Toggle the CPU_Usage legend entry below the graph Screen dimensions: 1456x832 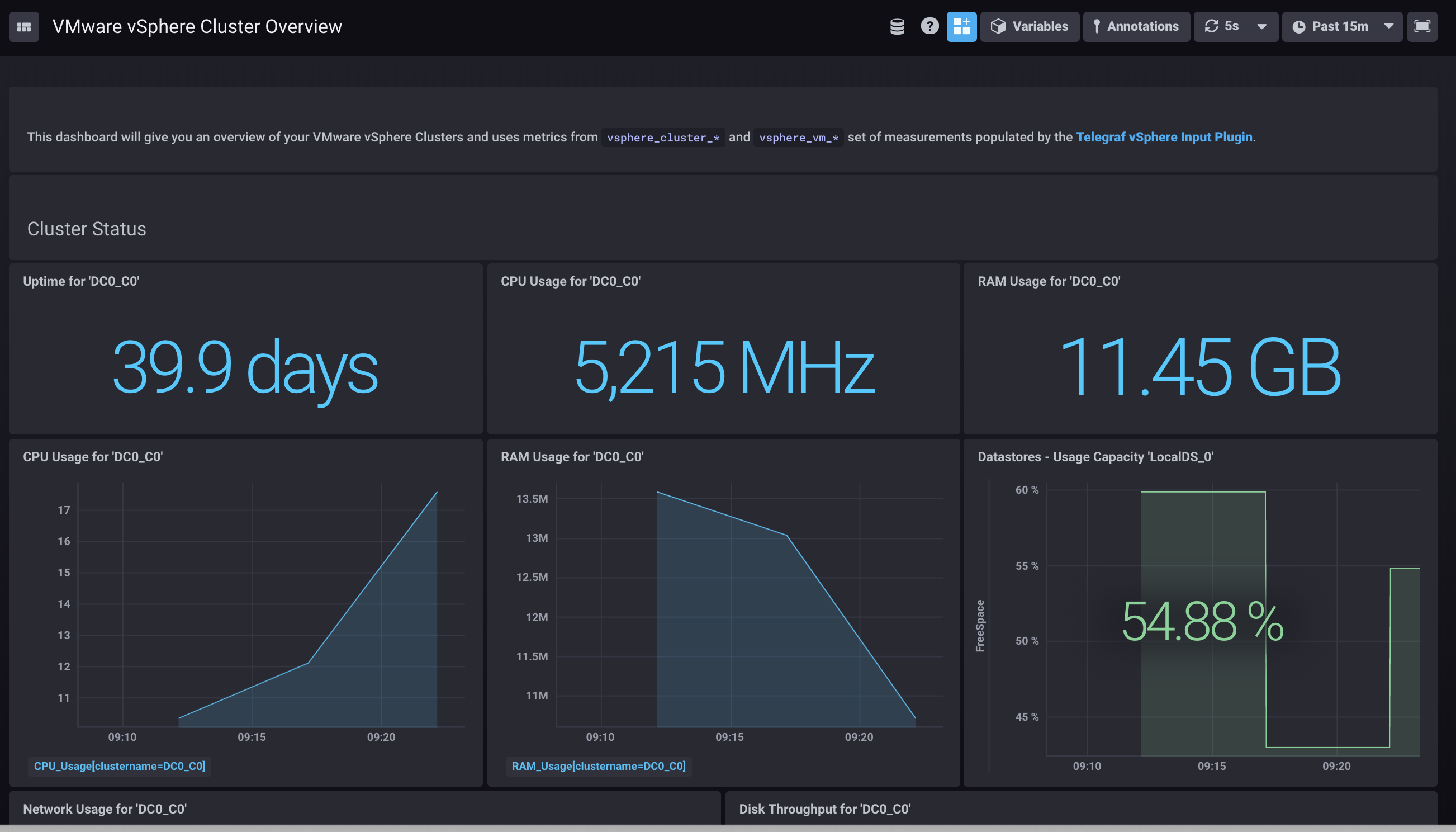[x=120, y=765]
